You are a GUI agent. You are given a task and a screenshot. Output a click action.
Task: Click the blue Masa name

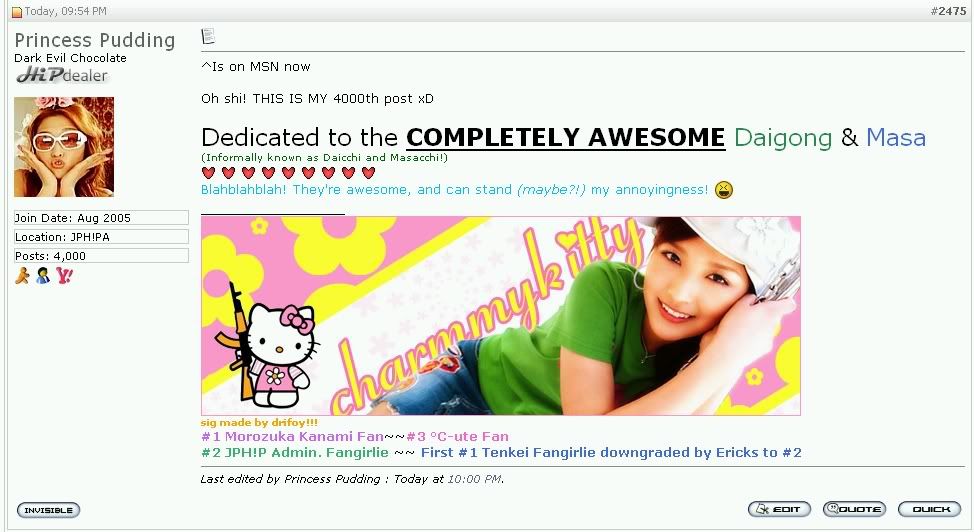pos(896,137)
